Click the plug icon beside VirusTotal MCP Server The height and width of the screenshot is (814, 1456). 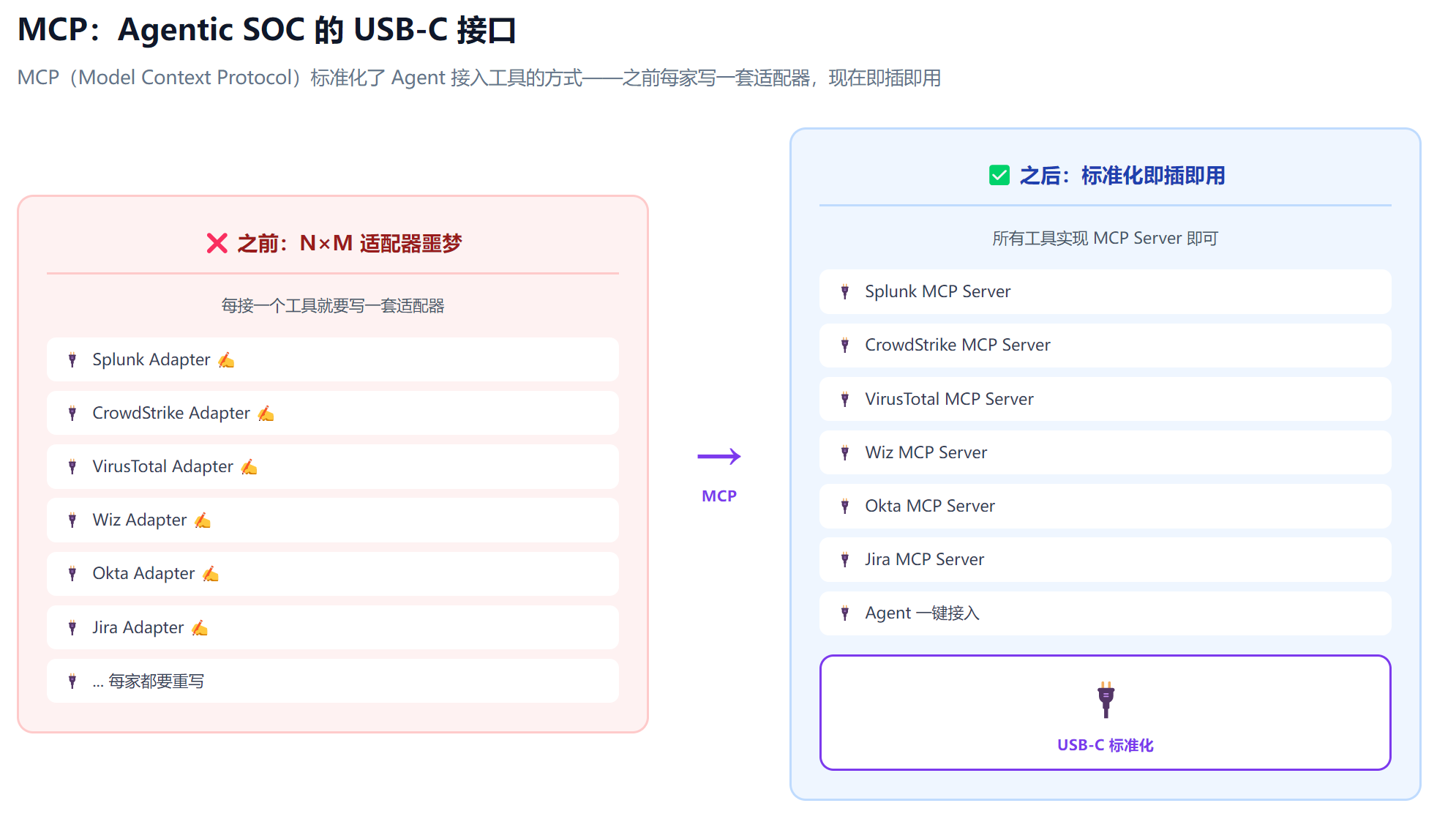845,399
